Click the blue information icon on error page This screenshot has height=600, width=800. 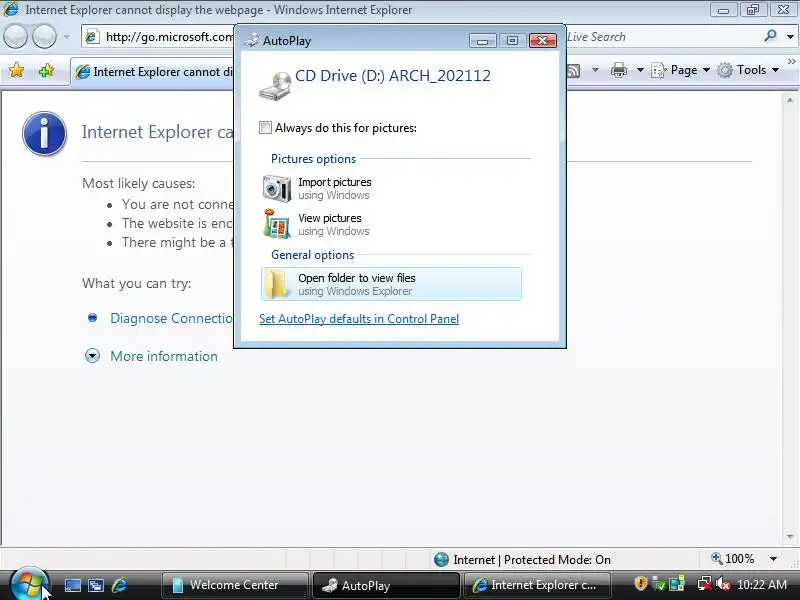pos(44,133)
